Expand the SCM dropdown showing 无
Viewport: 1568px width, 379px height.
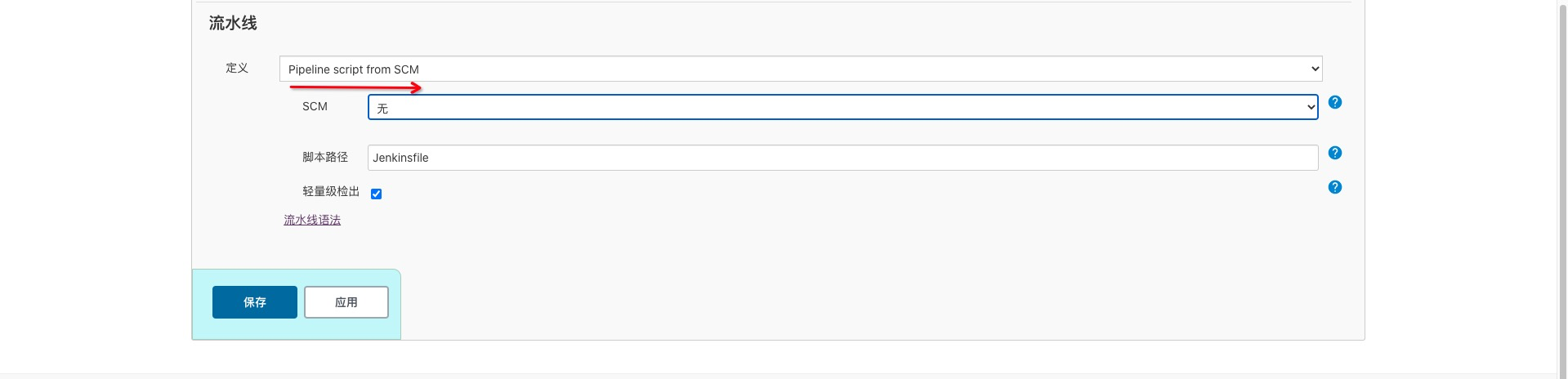(x=842, y=107)
